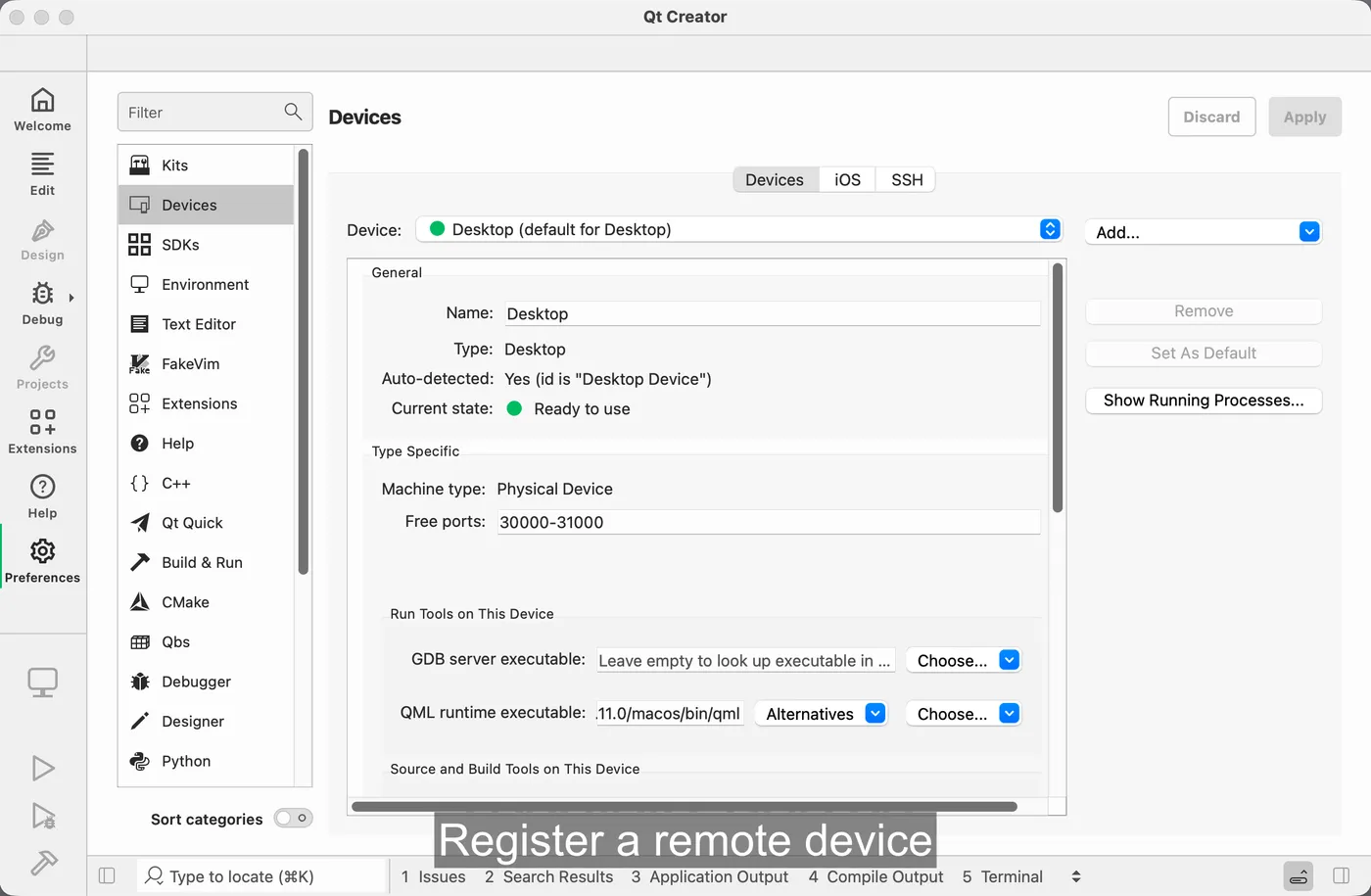Select the Devices category
The height and width of the screenshot is (896, 1371).
tap(206, 205)
